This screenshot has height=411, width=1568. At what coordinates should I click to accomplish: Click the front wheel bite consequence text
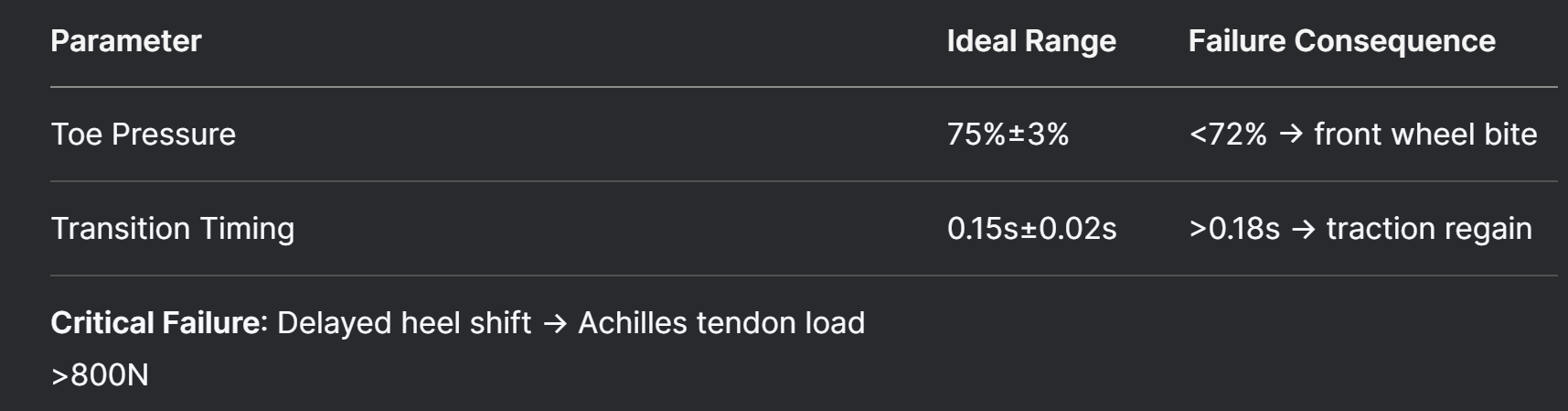(x=1425, y=135)
